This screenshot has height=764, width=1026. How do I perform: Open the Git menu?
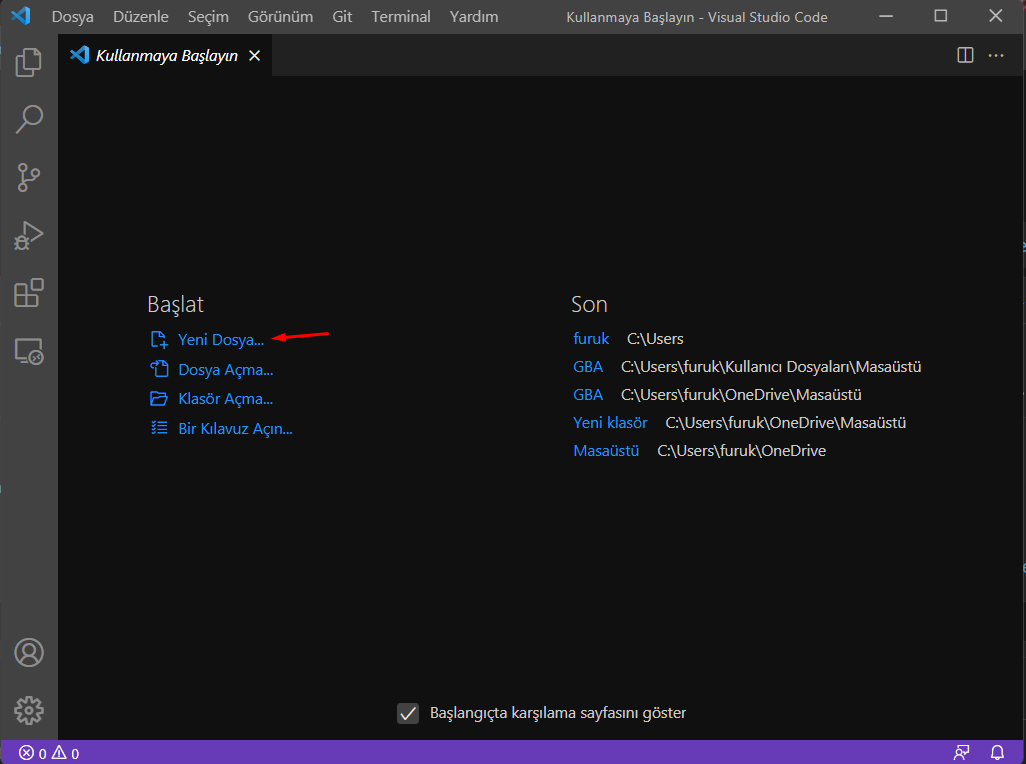pyautogui.click(x=342, y=16)
